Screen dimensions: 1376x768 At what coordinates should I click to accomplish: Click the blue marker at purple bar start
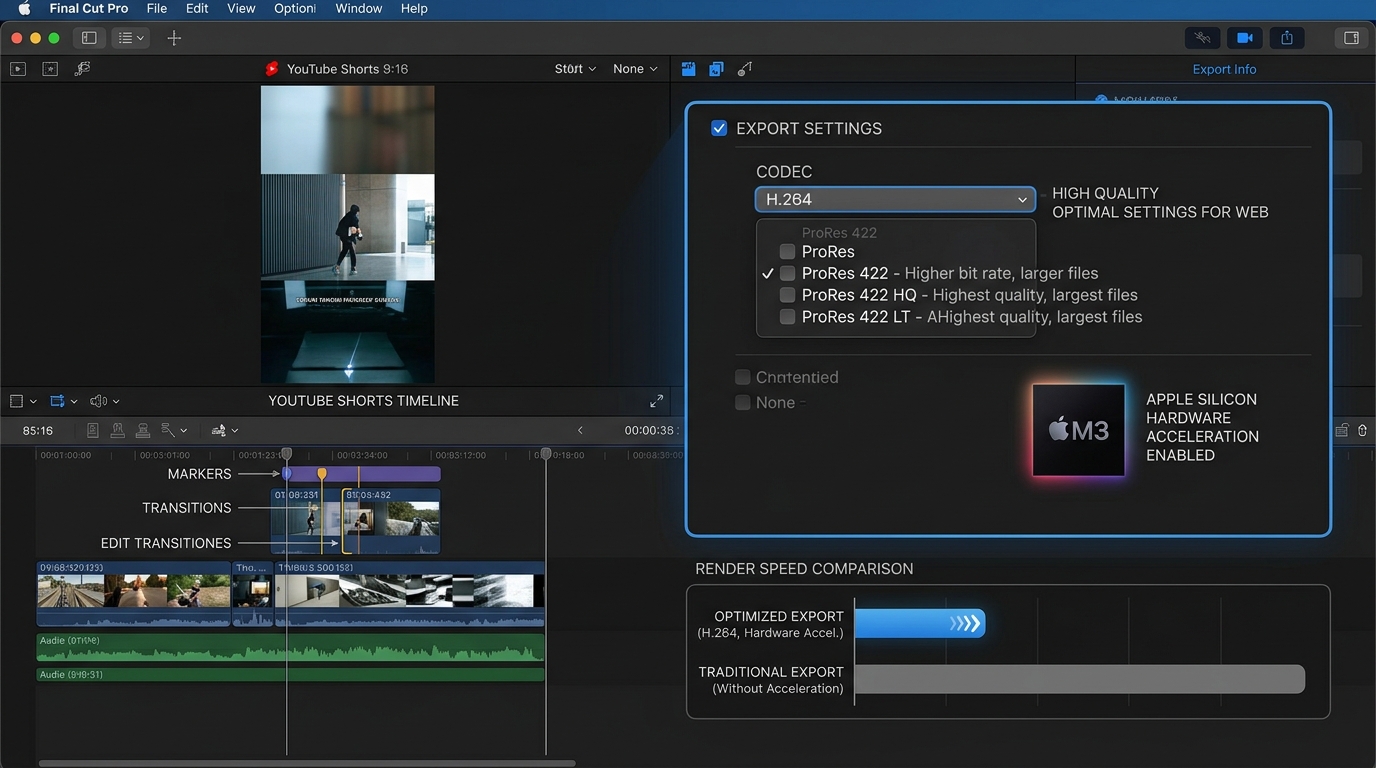287,473
